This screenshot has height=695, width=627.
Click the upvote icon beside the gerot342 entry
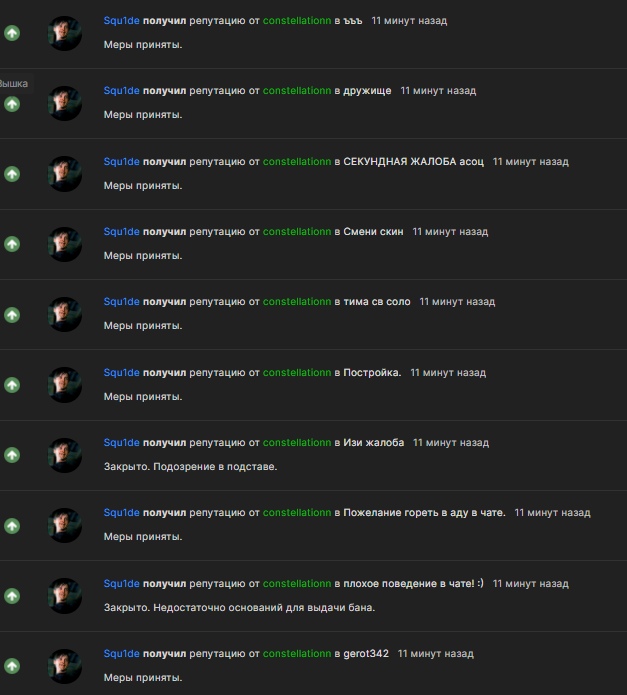[x=12, y=666]
